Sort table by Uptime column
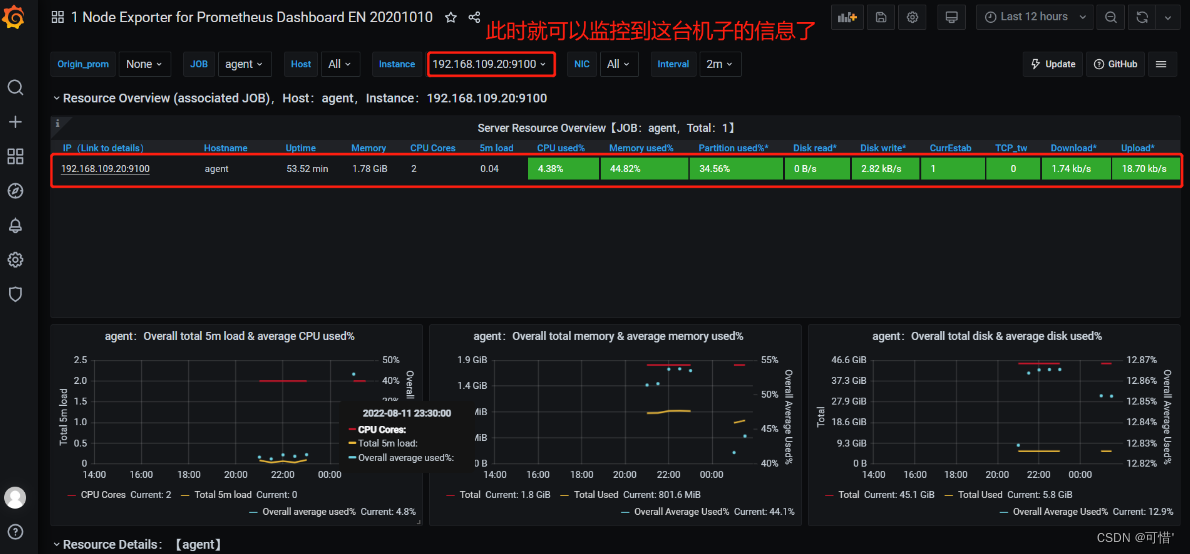 (x=301, y=148)
